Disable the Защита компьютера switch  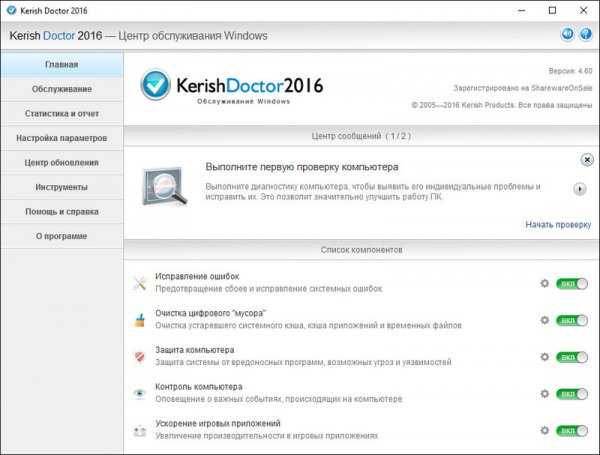[572, 357]
